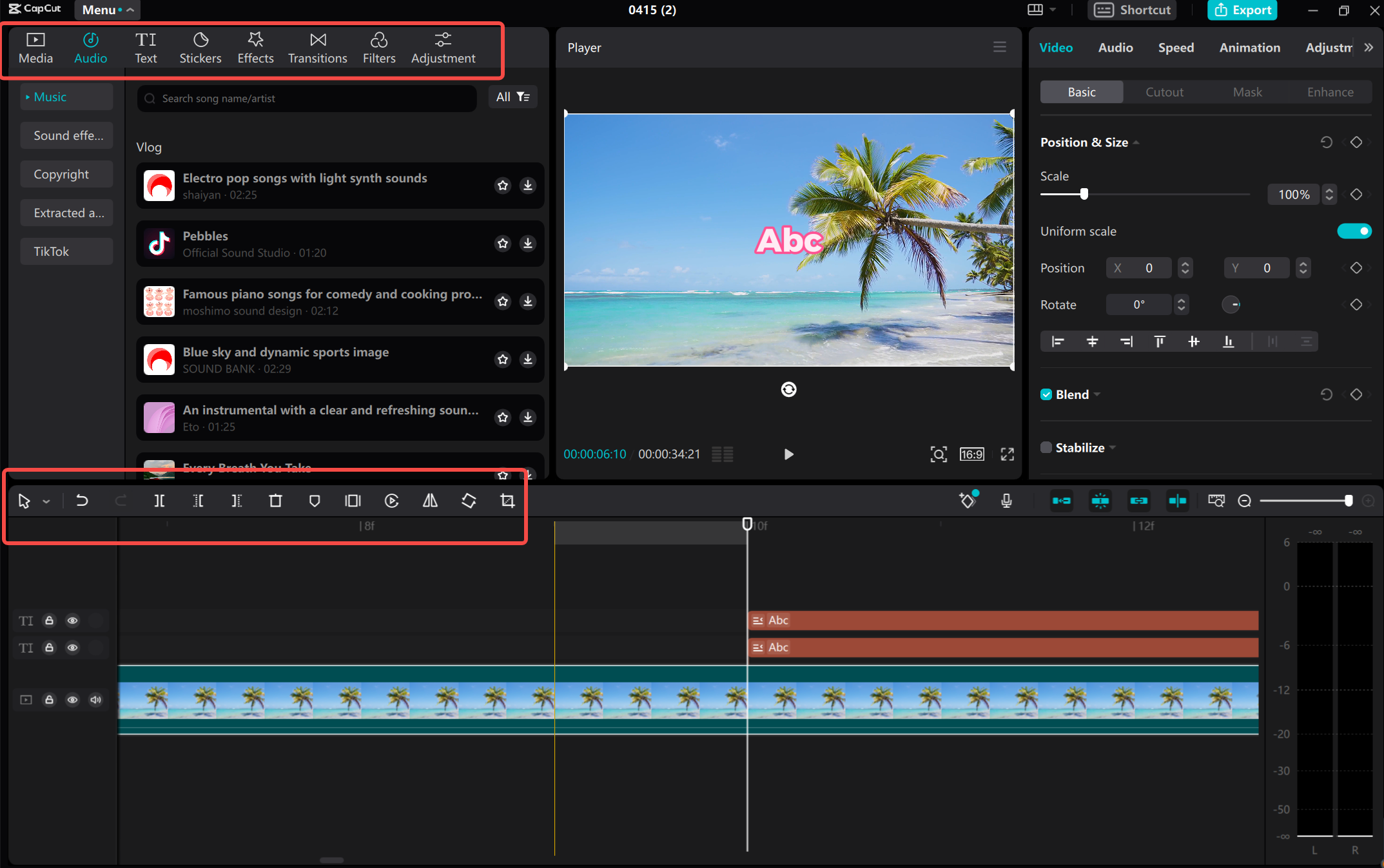This screenshot has width=1384, height=868.
Task: Switch to the Audio tab
Action: (90, 47)
